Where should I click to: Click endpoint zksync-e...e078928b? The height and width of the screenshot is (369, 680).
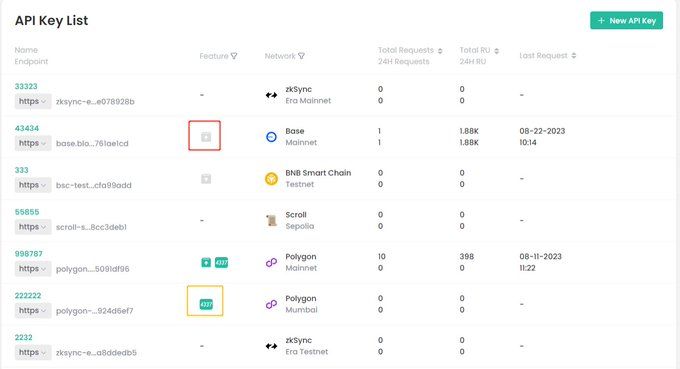tap(95, 101)
